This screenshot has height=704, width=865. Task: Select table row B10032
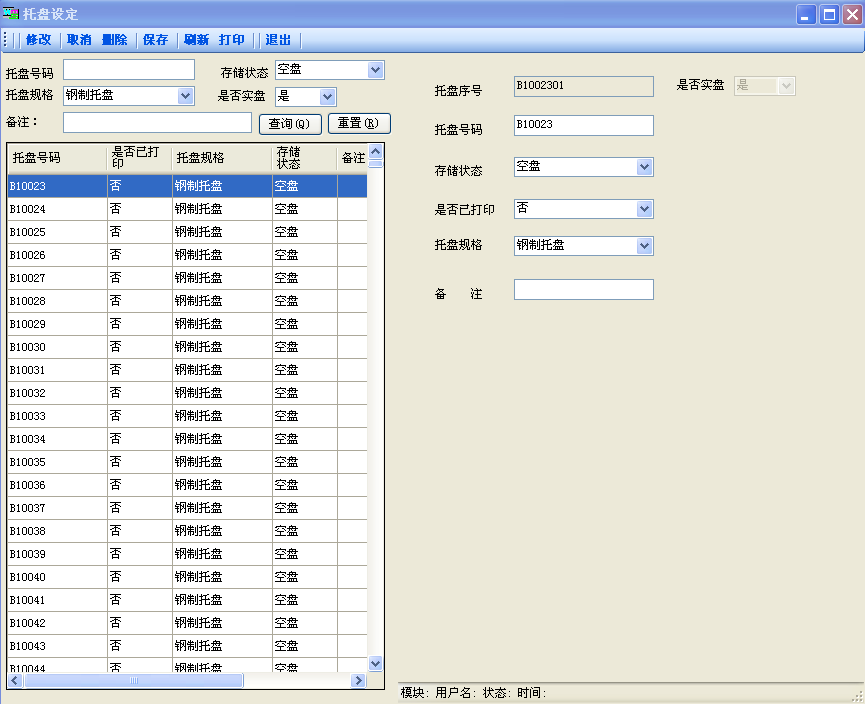[x=188, y=393]
